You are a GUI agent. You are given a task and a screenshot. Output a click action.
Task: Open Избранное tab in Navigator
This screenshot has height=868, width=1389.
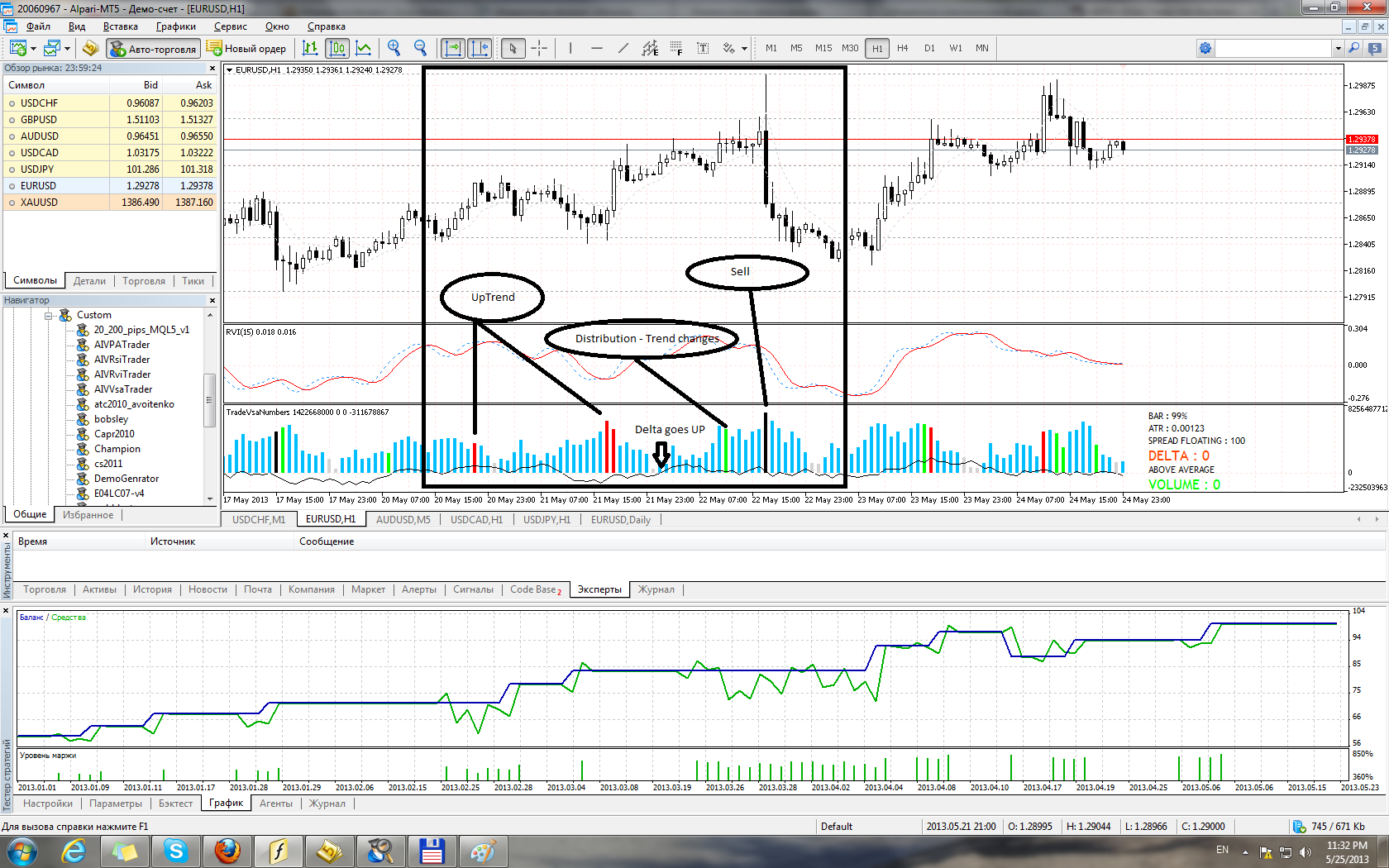pyautogui.click(x=88, y=514)
